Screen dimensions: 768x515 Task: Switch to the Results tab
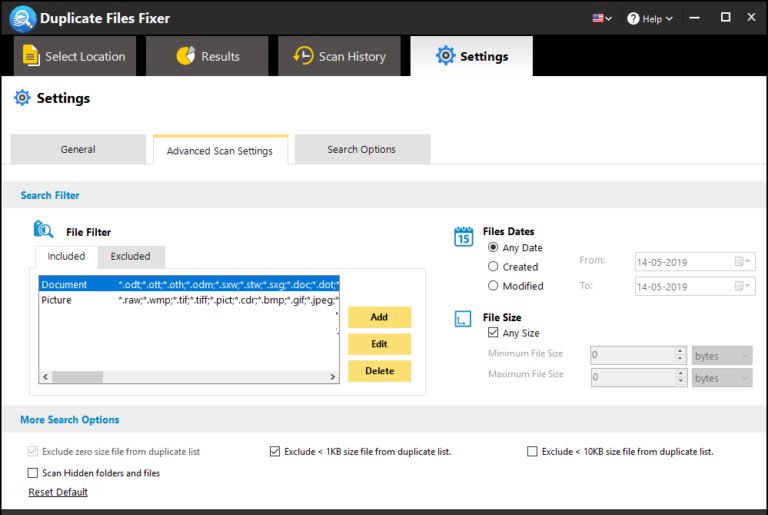coord(207,56)
